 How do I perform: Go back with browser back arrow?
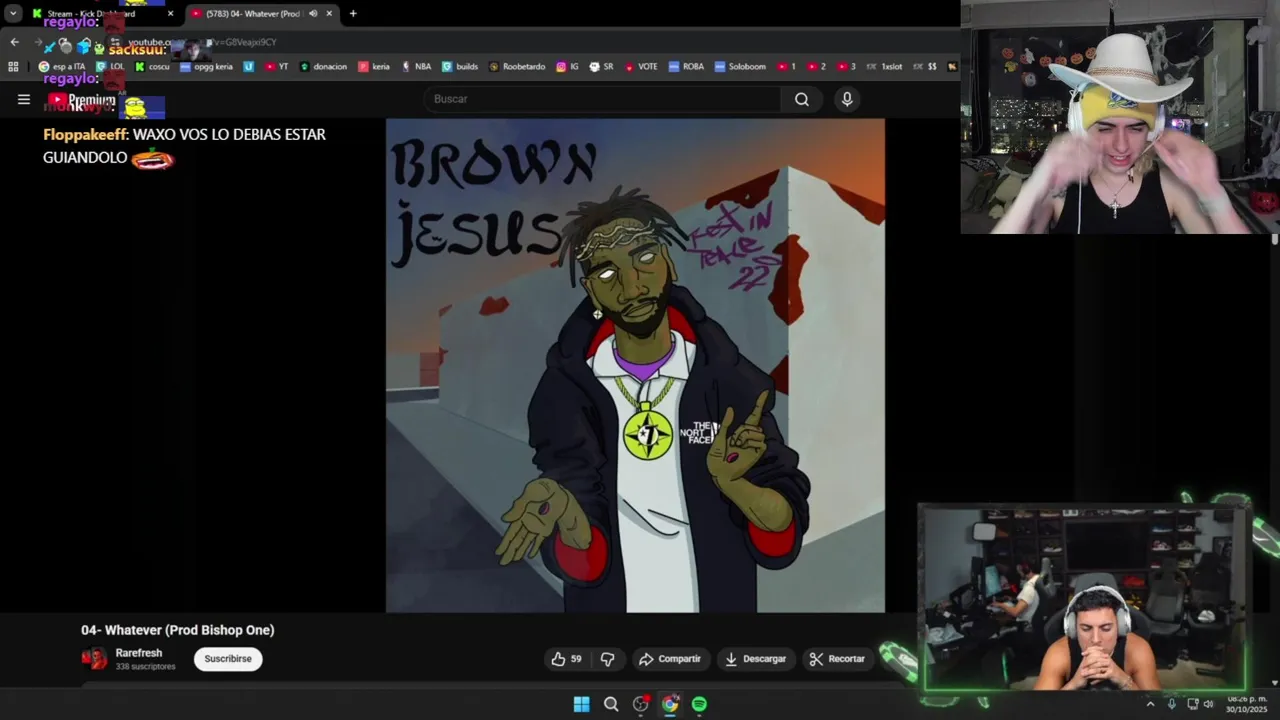(14, 42)
